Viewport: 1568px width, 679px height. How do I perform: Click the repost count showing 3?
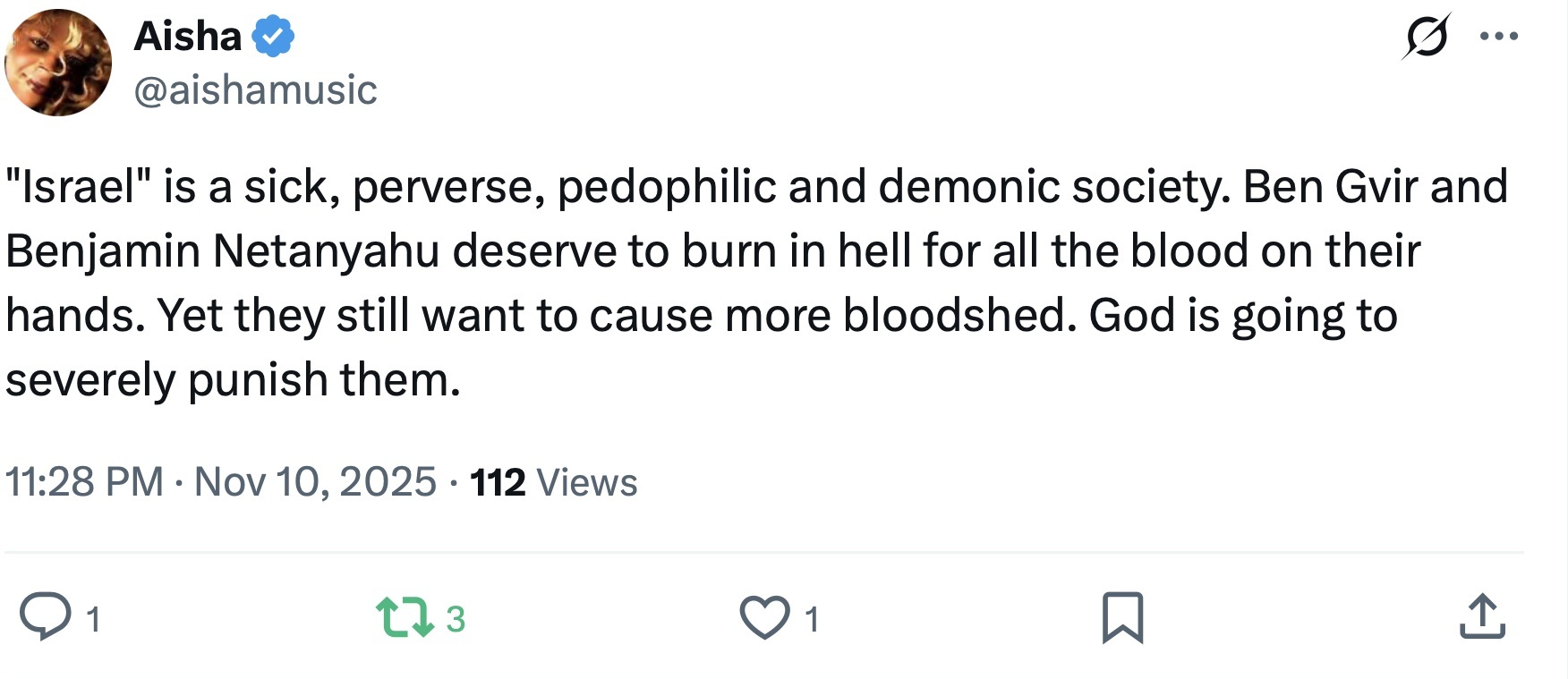tap(456, 619)
